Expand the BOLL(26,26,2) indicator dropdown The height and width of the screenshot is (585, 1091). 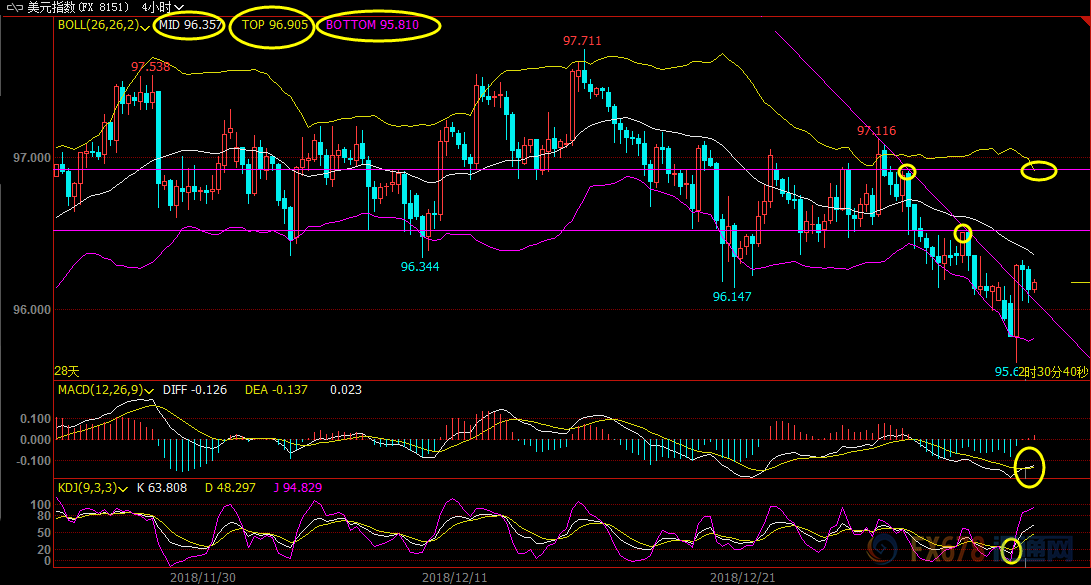pos(147,25)
